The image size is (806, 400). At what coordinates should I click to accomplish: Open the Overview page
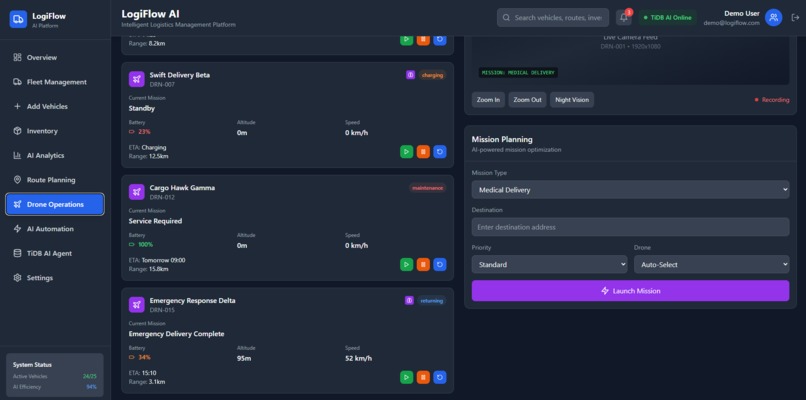pyautogui.click(x=55, y=58)
